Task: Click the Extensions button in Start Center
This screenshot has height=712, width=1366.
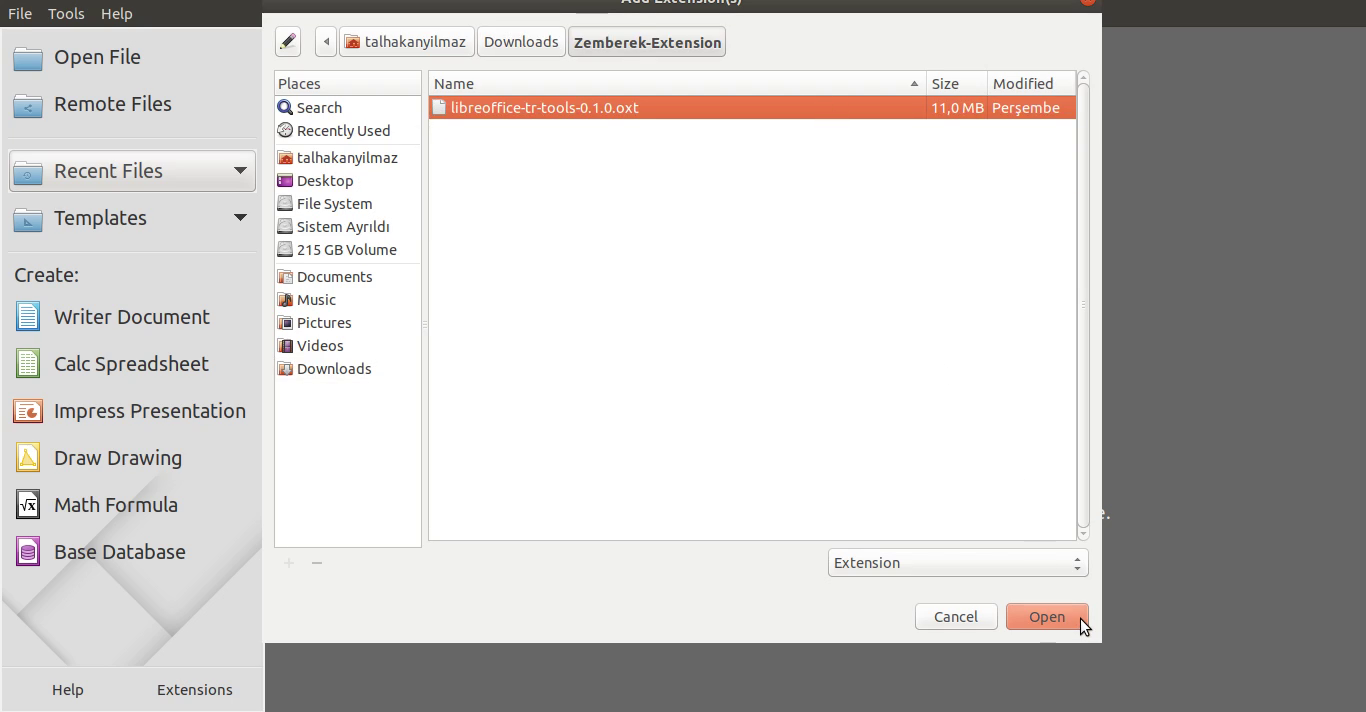Action: (x=194, y=690)
